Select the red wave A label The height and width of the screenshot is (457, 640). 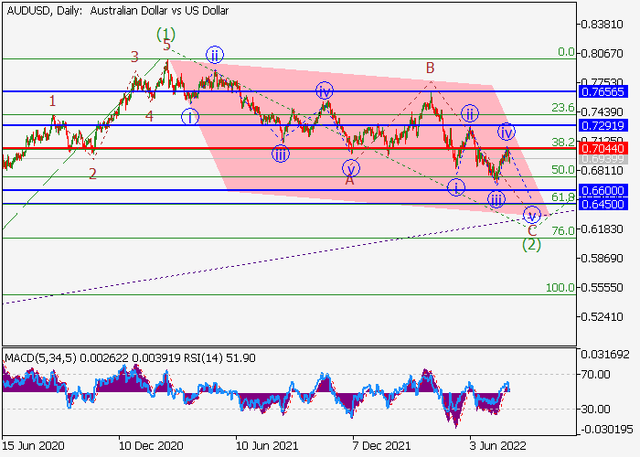pos(350,180)
